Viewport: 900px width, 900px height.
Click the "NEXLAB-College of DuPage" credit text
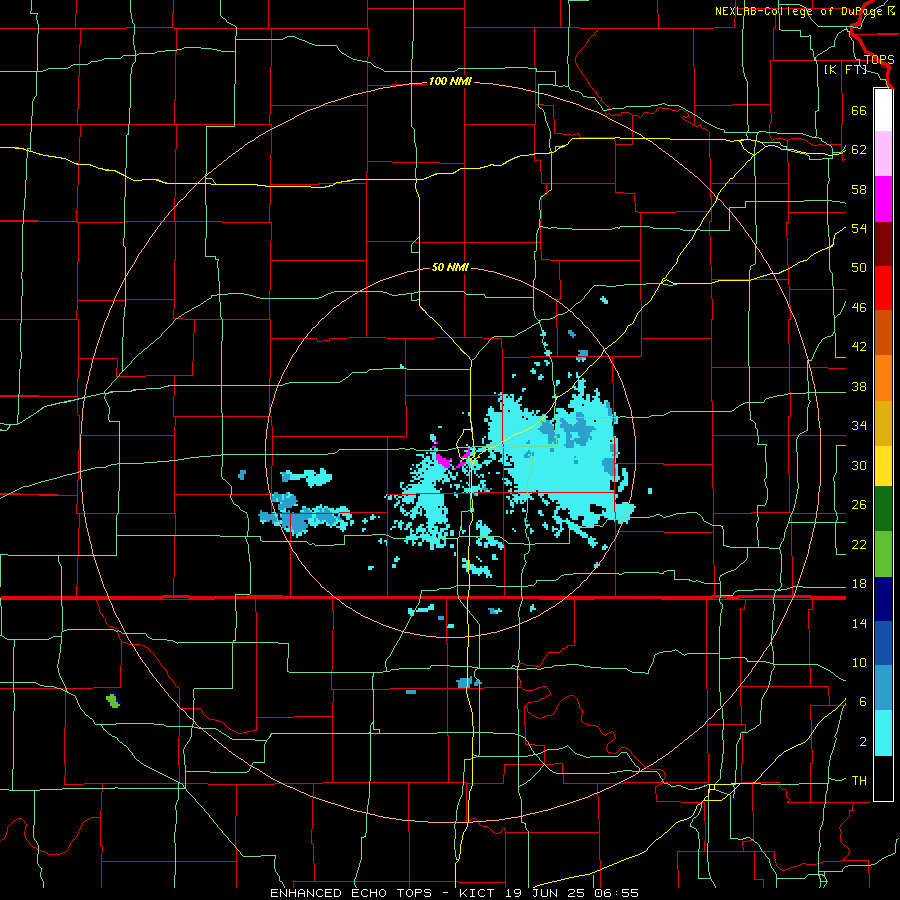tap(799, 11)
